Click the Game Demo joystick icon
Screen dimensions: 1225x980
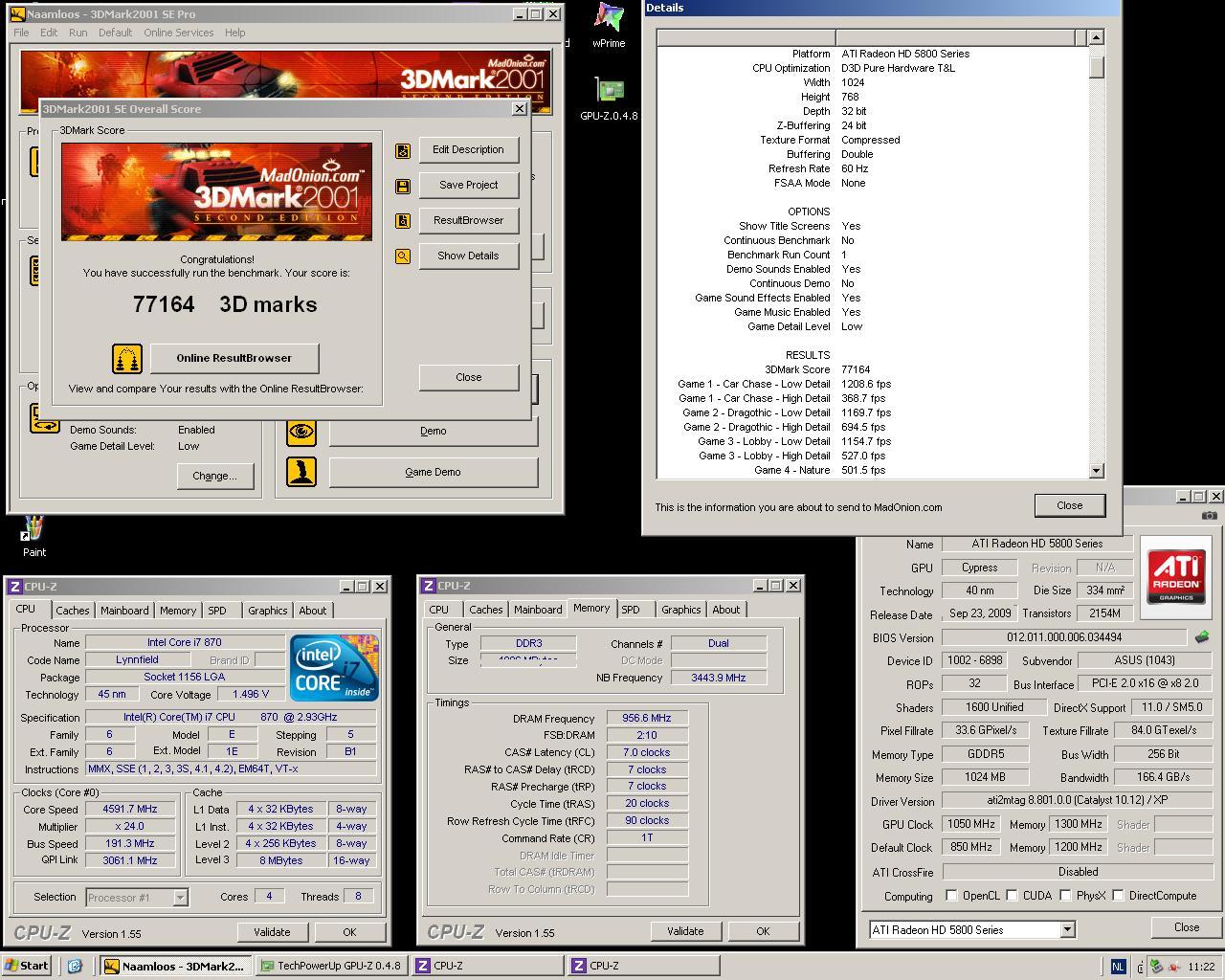[x=301, y=472]
